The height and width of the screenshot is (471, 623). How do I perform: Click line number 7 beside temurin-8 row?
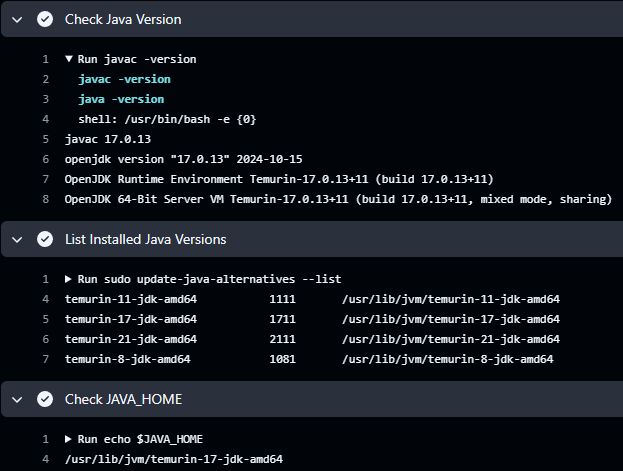45,359
